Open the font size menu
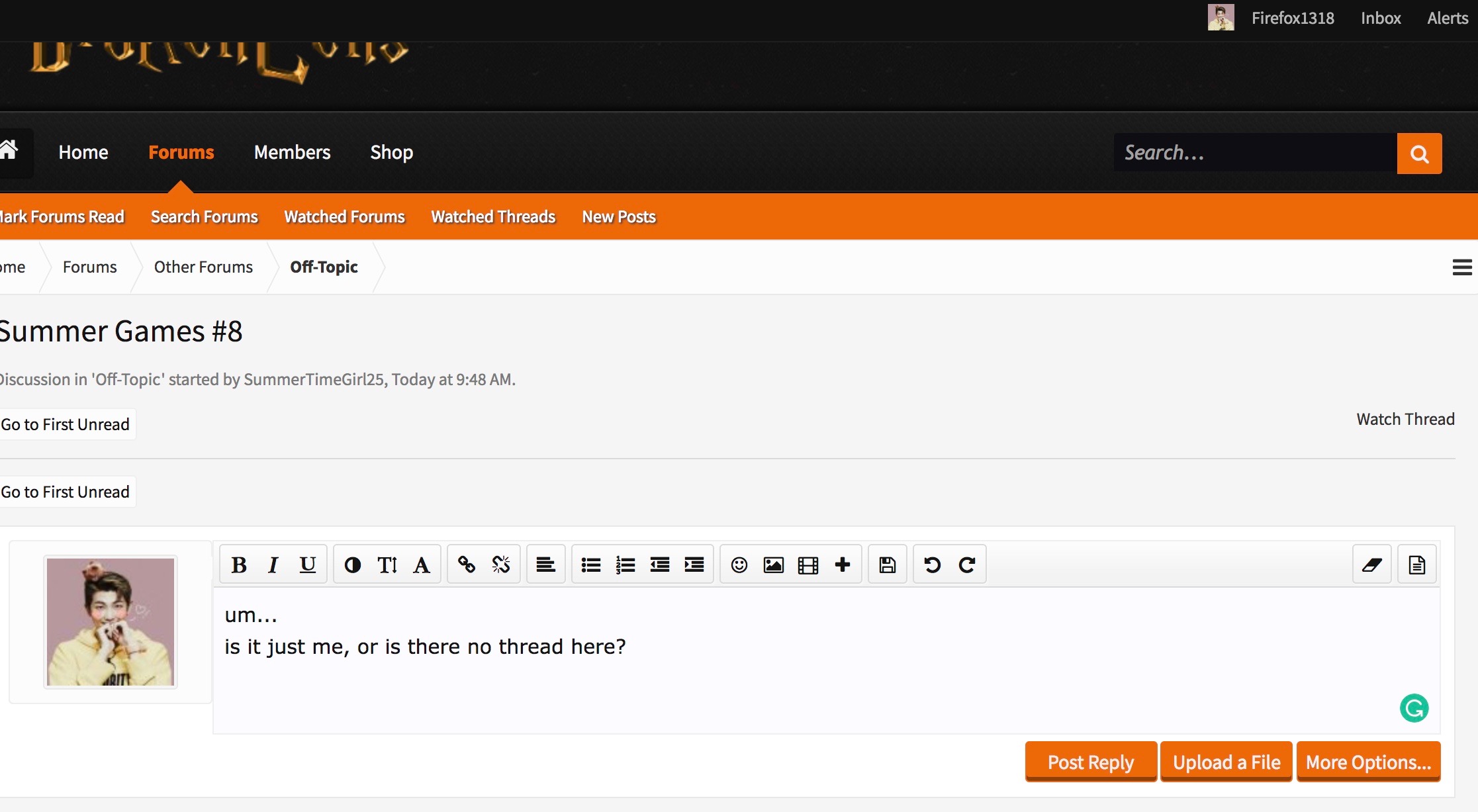The image size is (1478, 812). click(x=387, y=564)
